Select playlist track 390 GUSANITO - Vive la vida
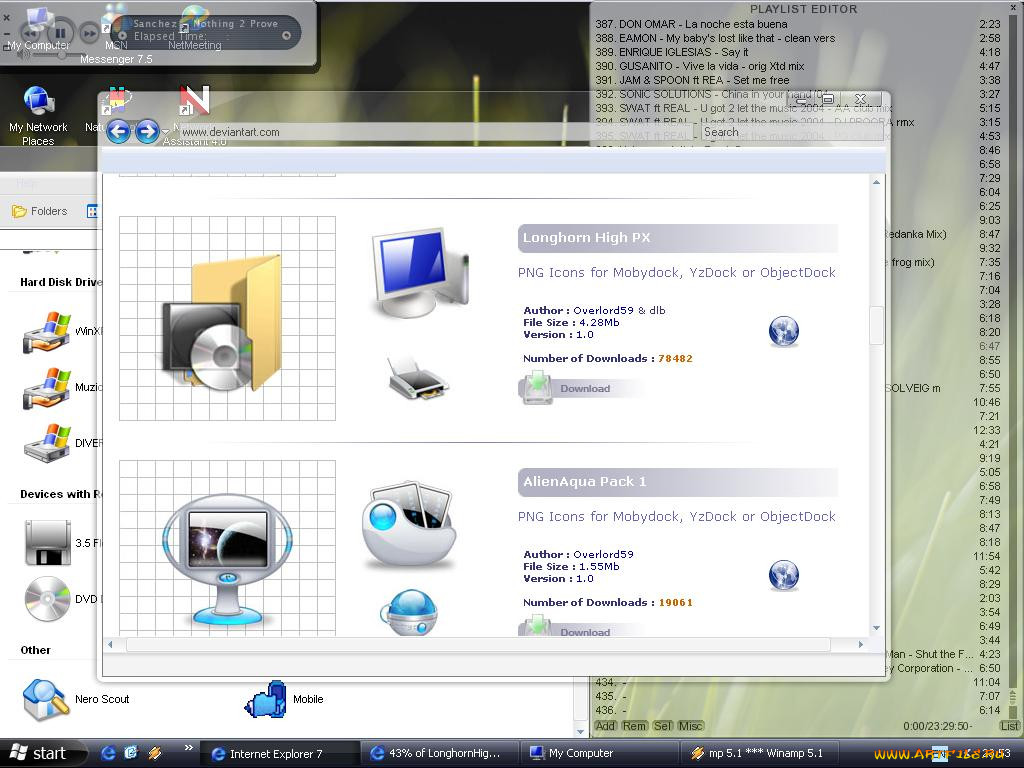The image size is (1024, 768). tap(797, 66)
